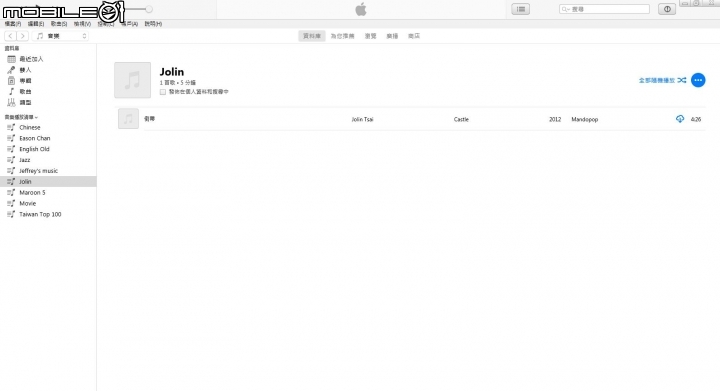
Task: Click the song row's music note artwork
Action: [x=128, y=119]
